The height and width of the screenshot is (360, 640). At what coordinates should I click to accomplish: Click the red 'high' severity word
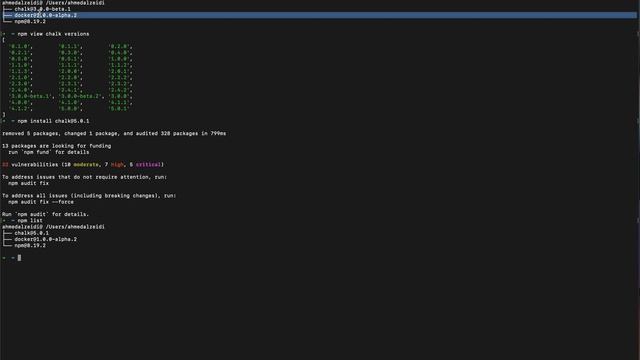[117, 165]
